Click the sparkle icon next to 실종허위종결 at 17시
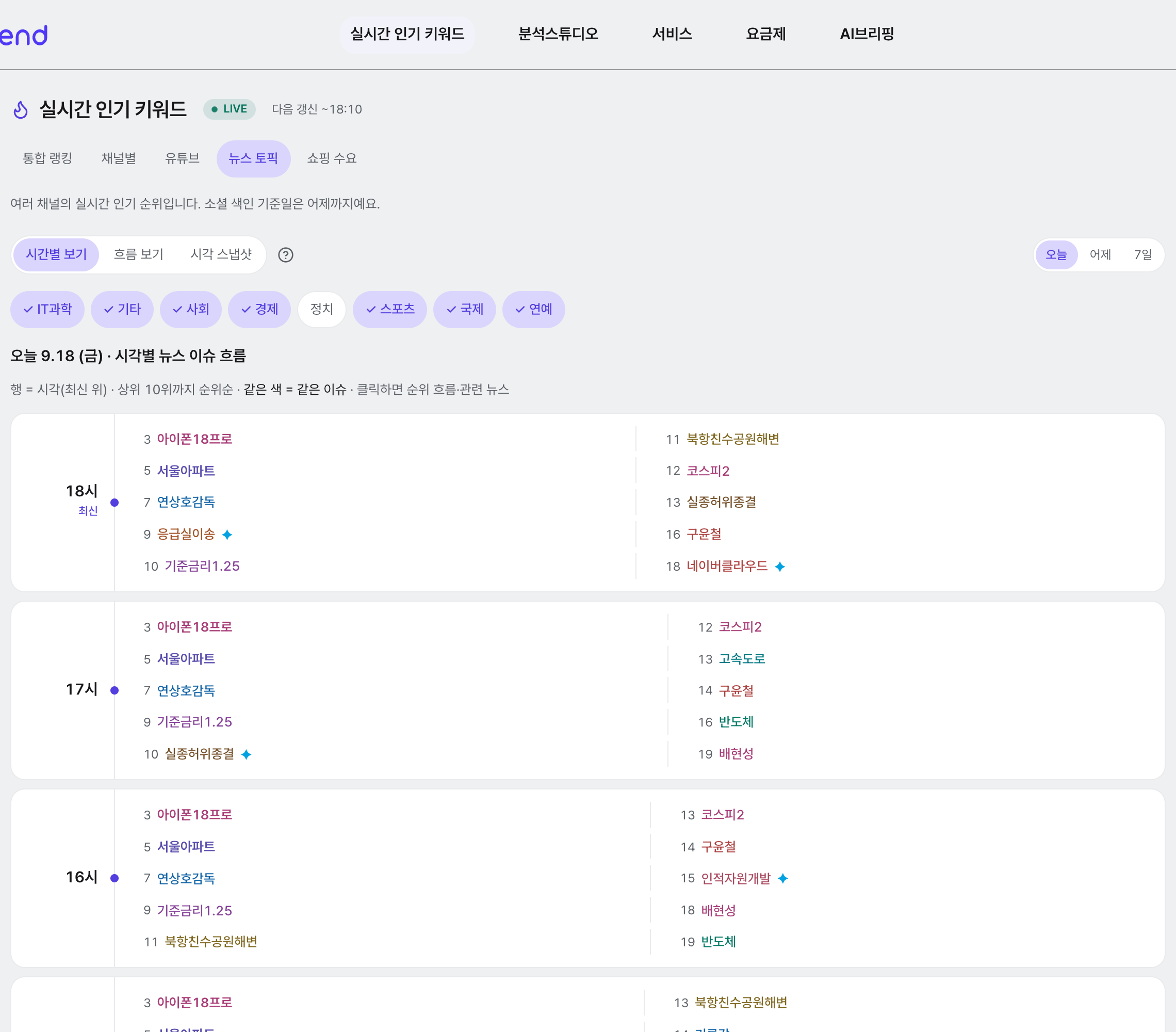 coord(246,754)
